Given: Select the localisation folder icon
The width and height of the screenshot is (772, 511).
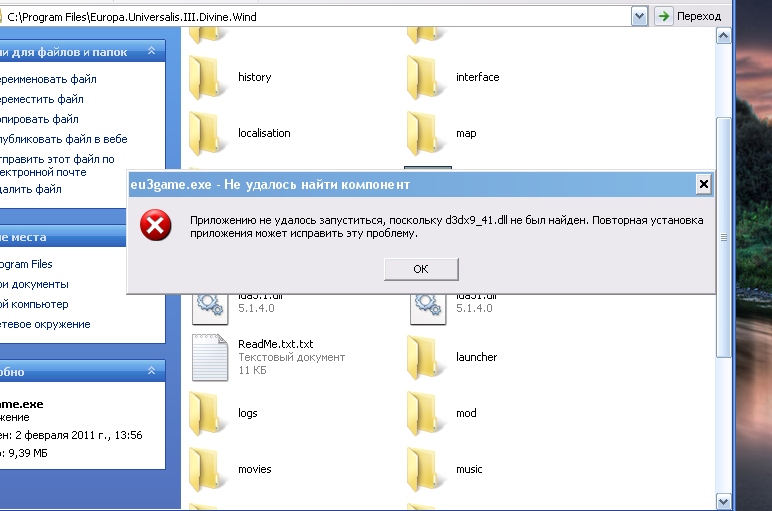Looking at the screenshot, I should [x=207, y=133].
